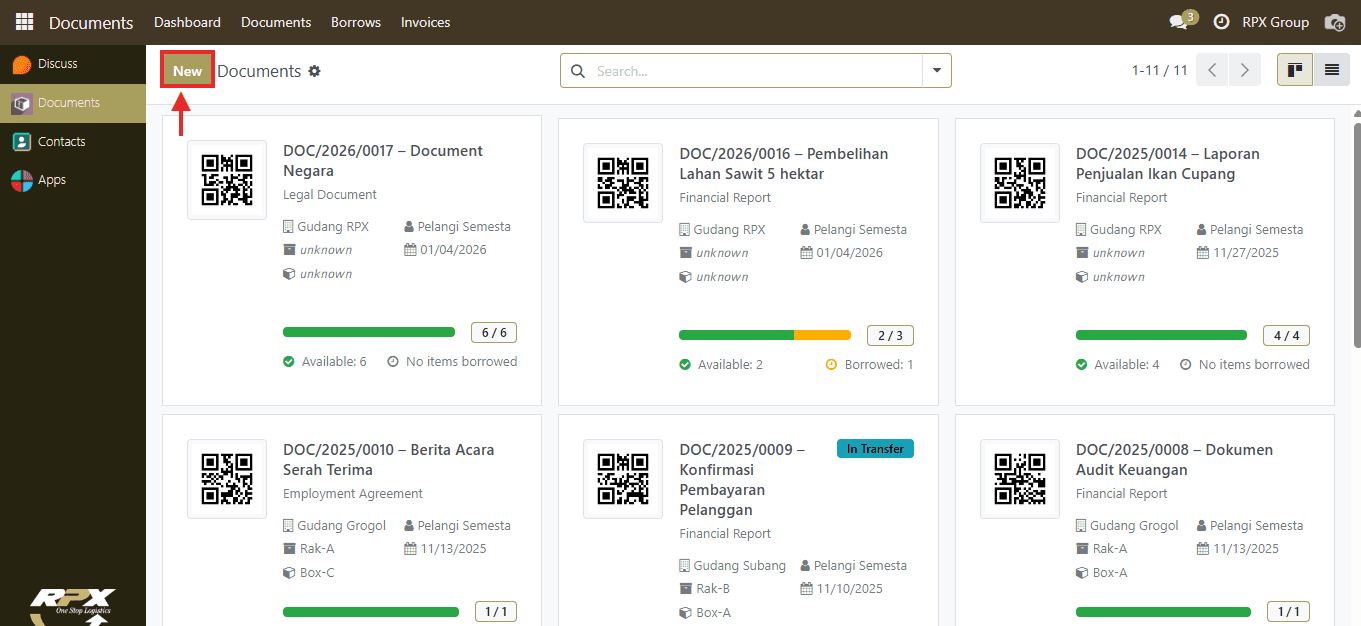
Task: Open Dashboard menu
Action: point(188,22)
